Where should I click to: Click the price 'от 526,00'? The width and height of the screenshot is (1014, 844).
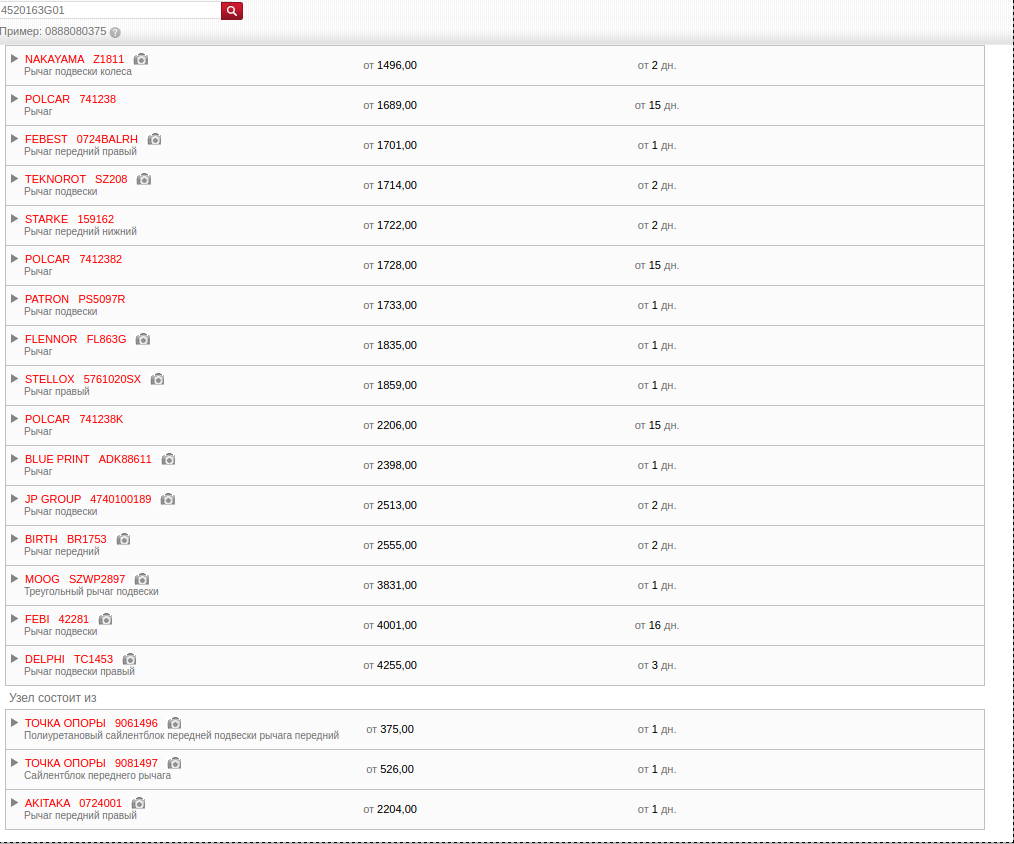pos(390,770)
